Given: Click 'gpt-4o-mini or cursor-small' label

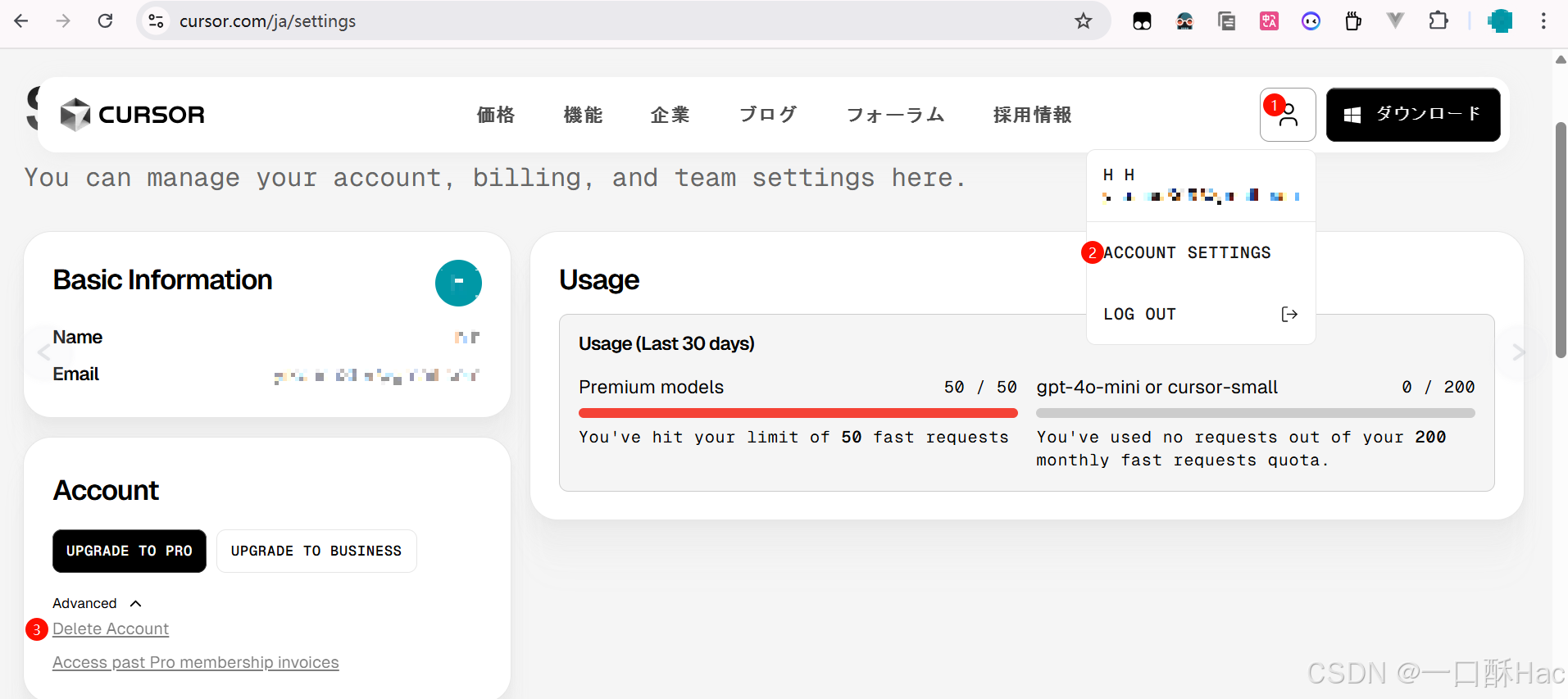Looking at the screenshot, I should pos(1157,387).
